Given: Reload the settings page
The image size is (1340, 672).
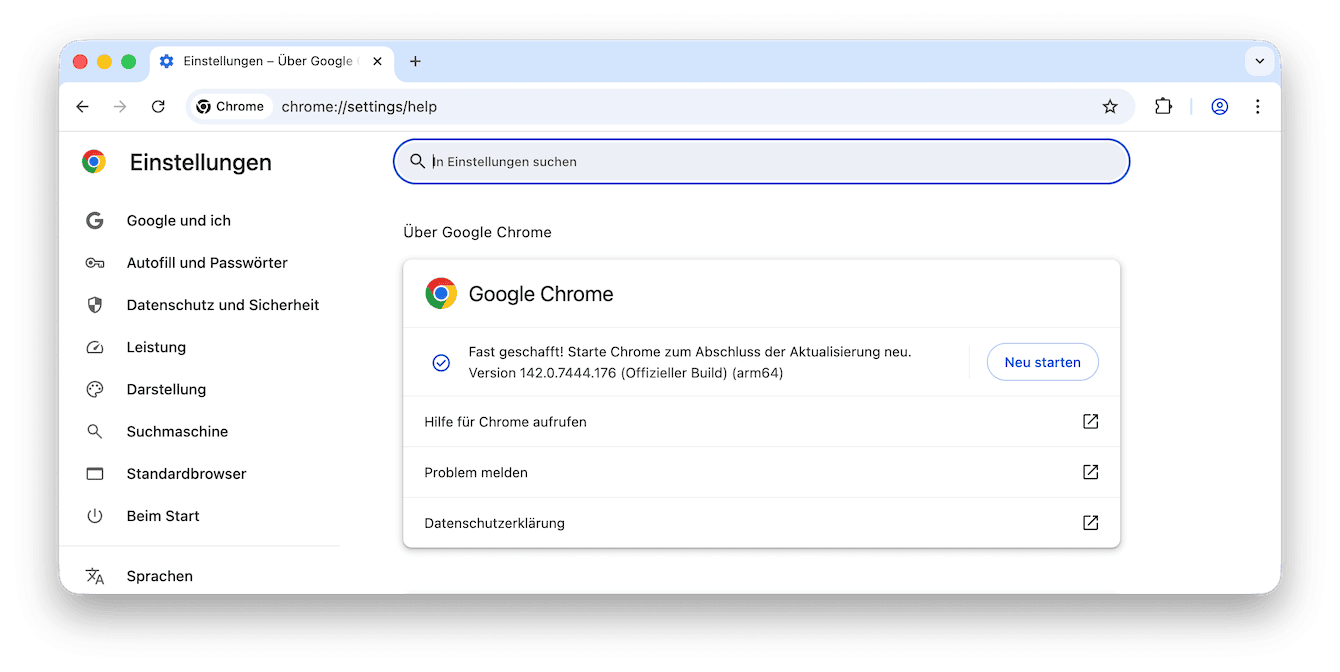Looking at the screenshot, I should [x=158, y=106].
